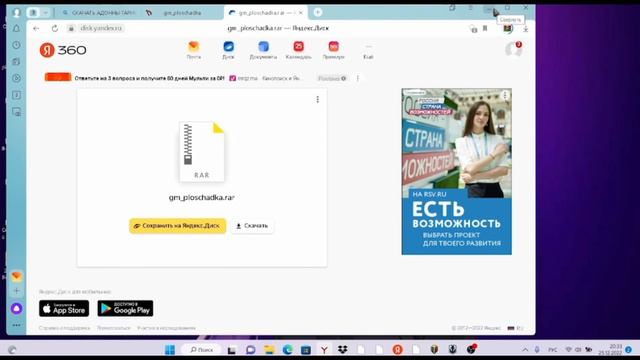Click the gm_ploschadka.rar file name

(202, 197)
